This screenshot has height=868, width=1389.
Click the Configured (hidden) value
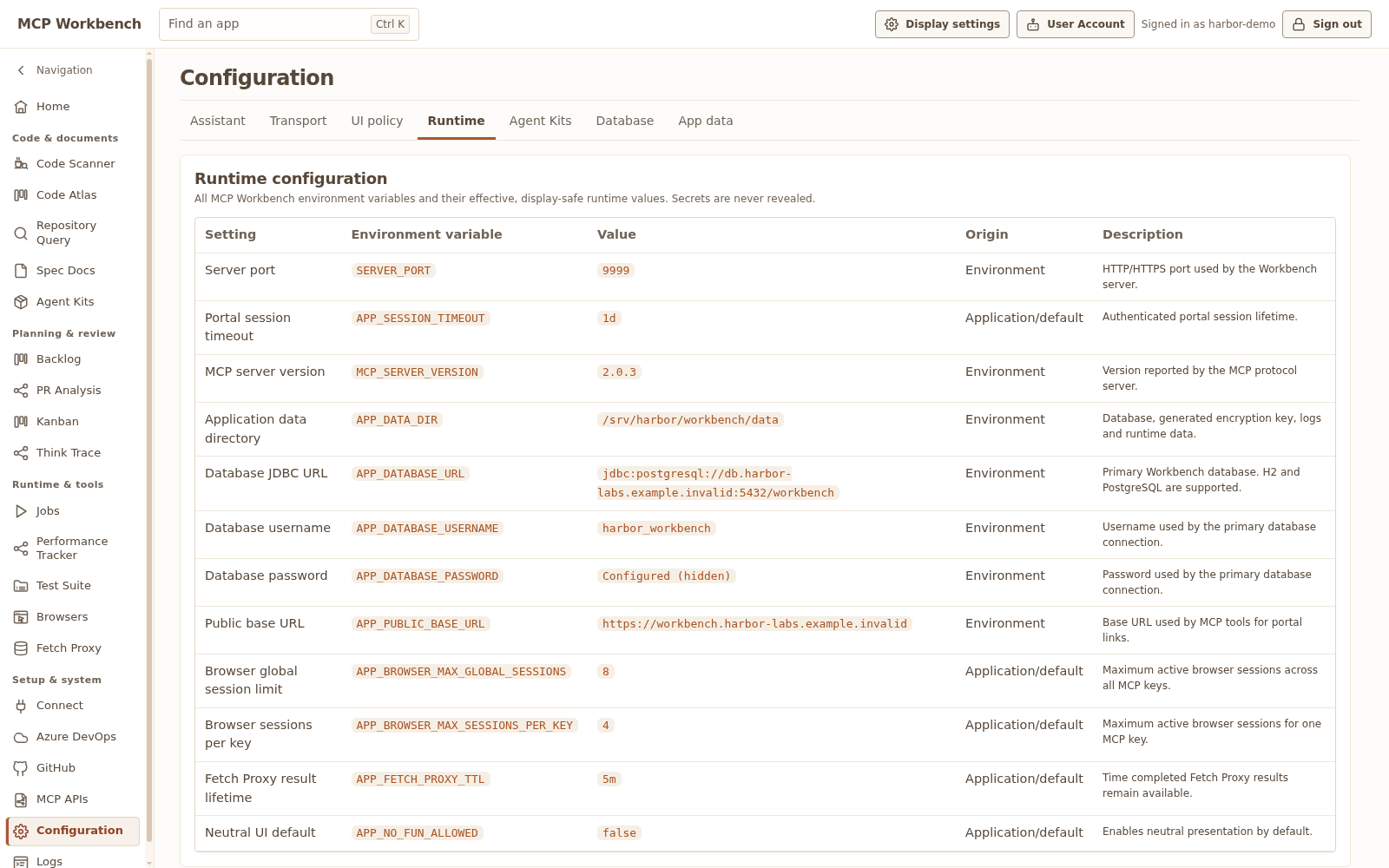pyautogui.click(x=667, y=576)
